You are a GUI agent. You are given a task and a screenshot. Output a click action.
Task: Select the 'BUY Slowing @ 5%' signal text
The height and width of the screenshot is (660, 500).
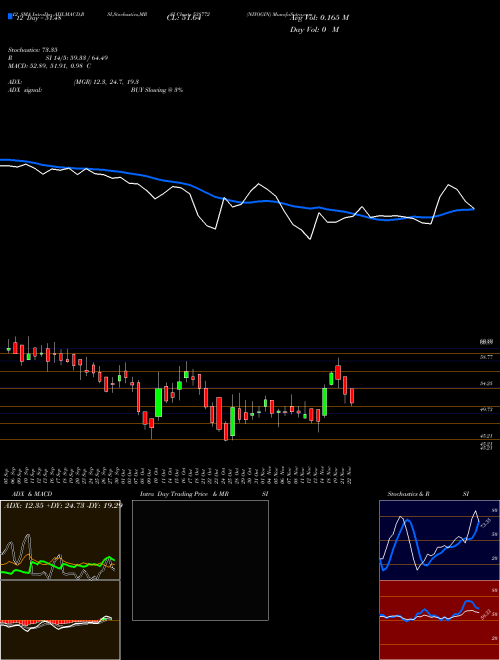coord(157,90)
